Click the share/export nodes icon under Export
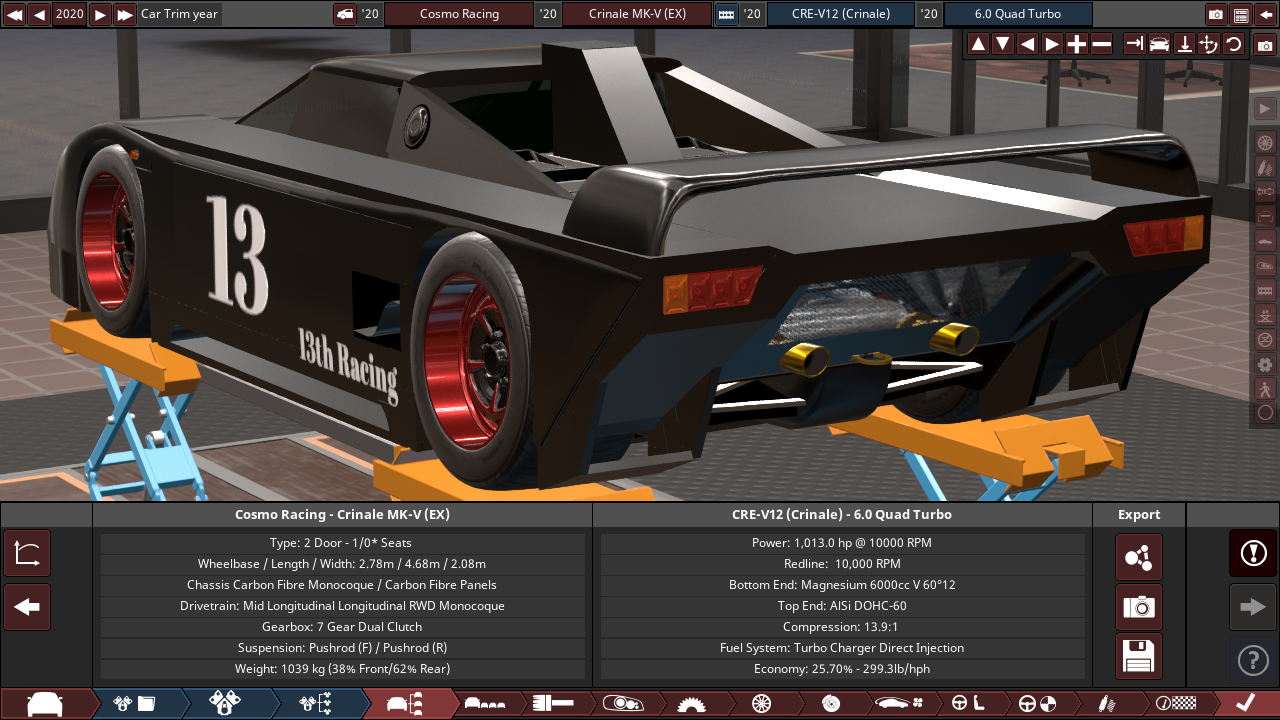The height and width of the screenshot is (720, 1280). point(1139,557)
